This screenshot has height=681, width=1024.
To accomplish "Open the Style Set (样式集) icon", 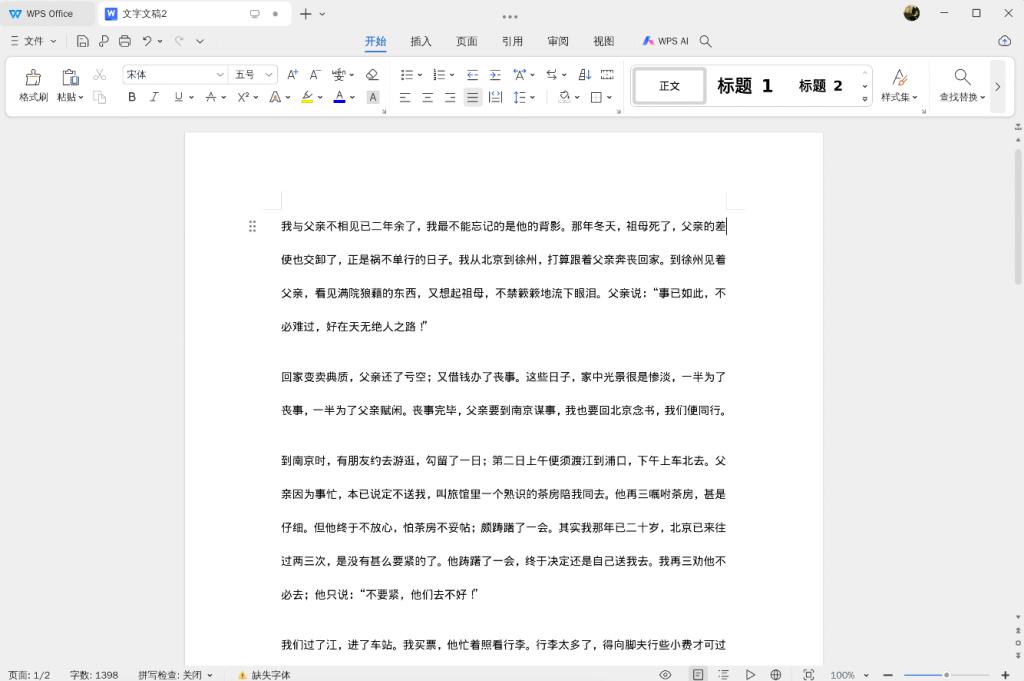I will pos(899,77).
